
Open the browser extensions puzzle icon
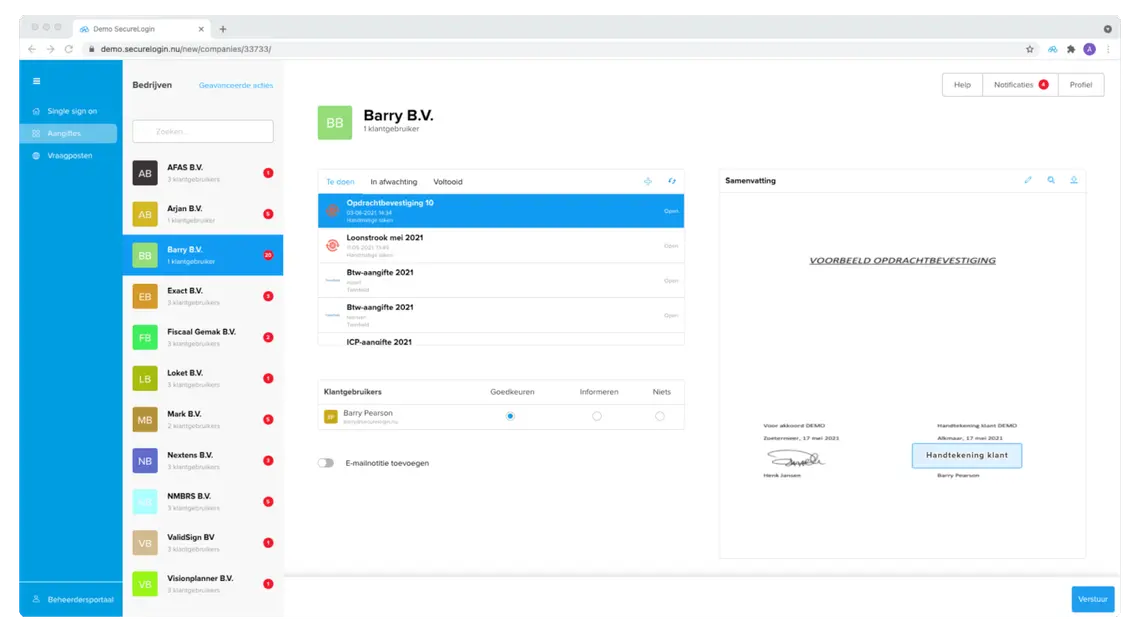[x=1071, y=49]
